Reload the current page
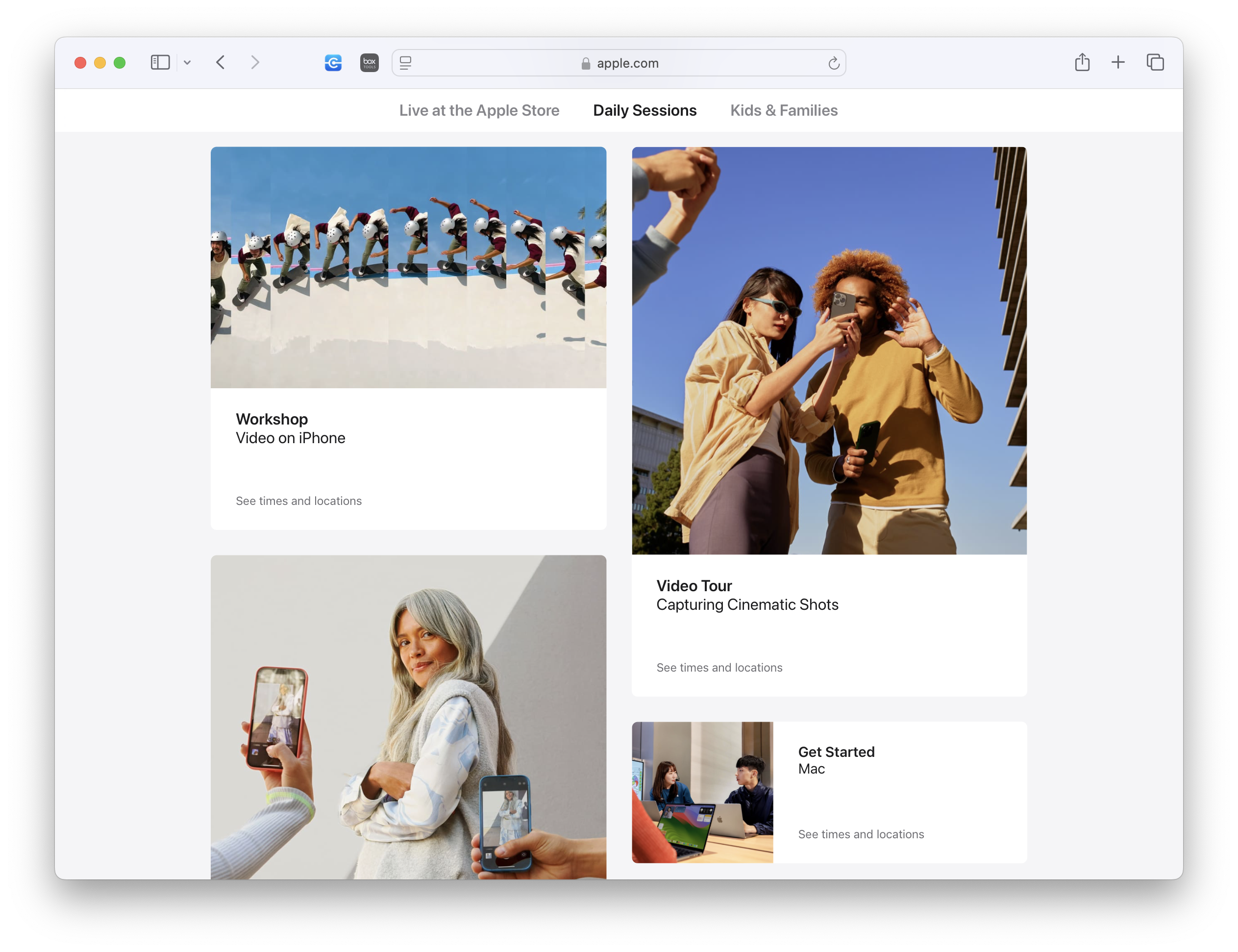The width and height of the screenshot is (1238, 952). click(834, 63)
